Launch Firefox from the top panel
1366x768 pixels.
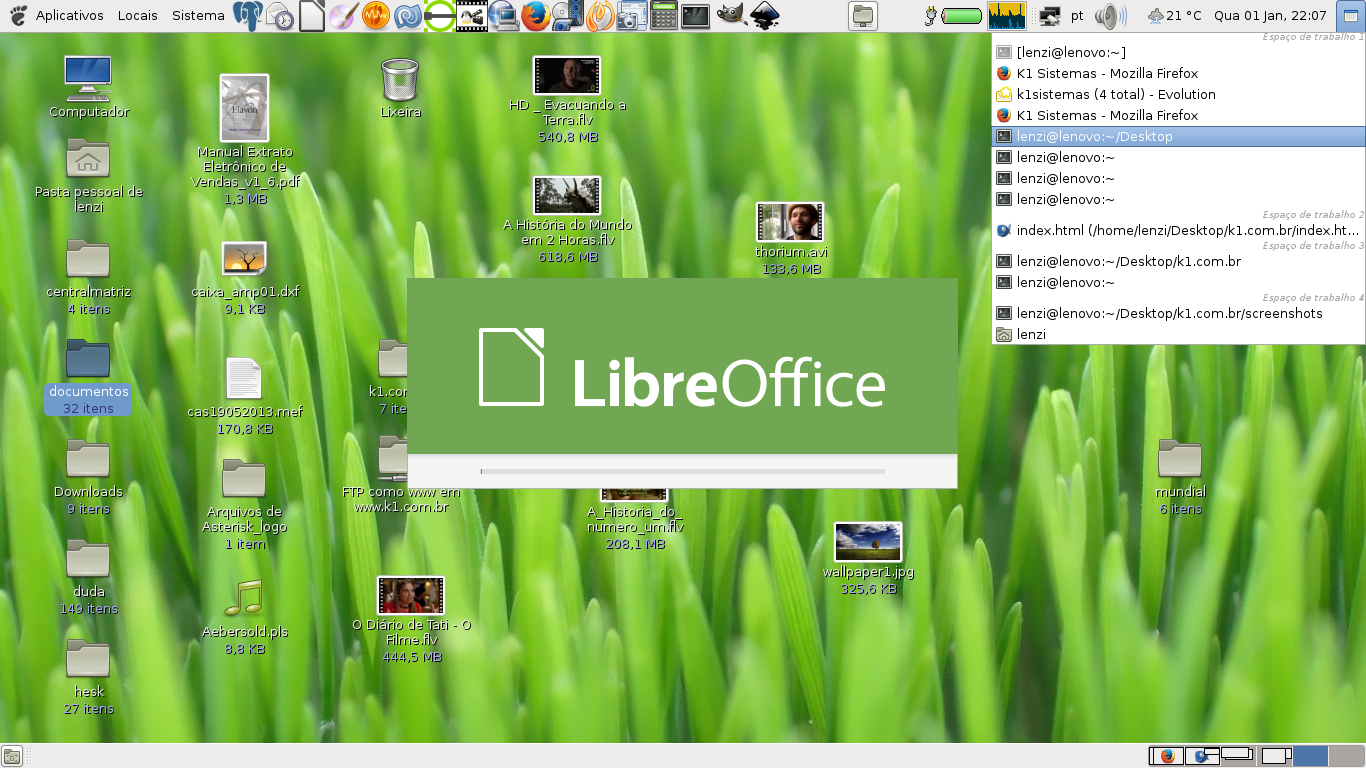(x=535, y=16)
